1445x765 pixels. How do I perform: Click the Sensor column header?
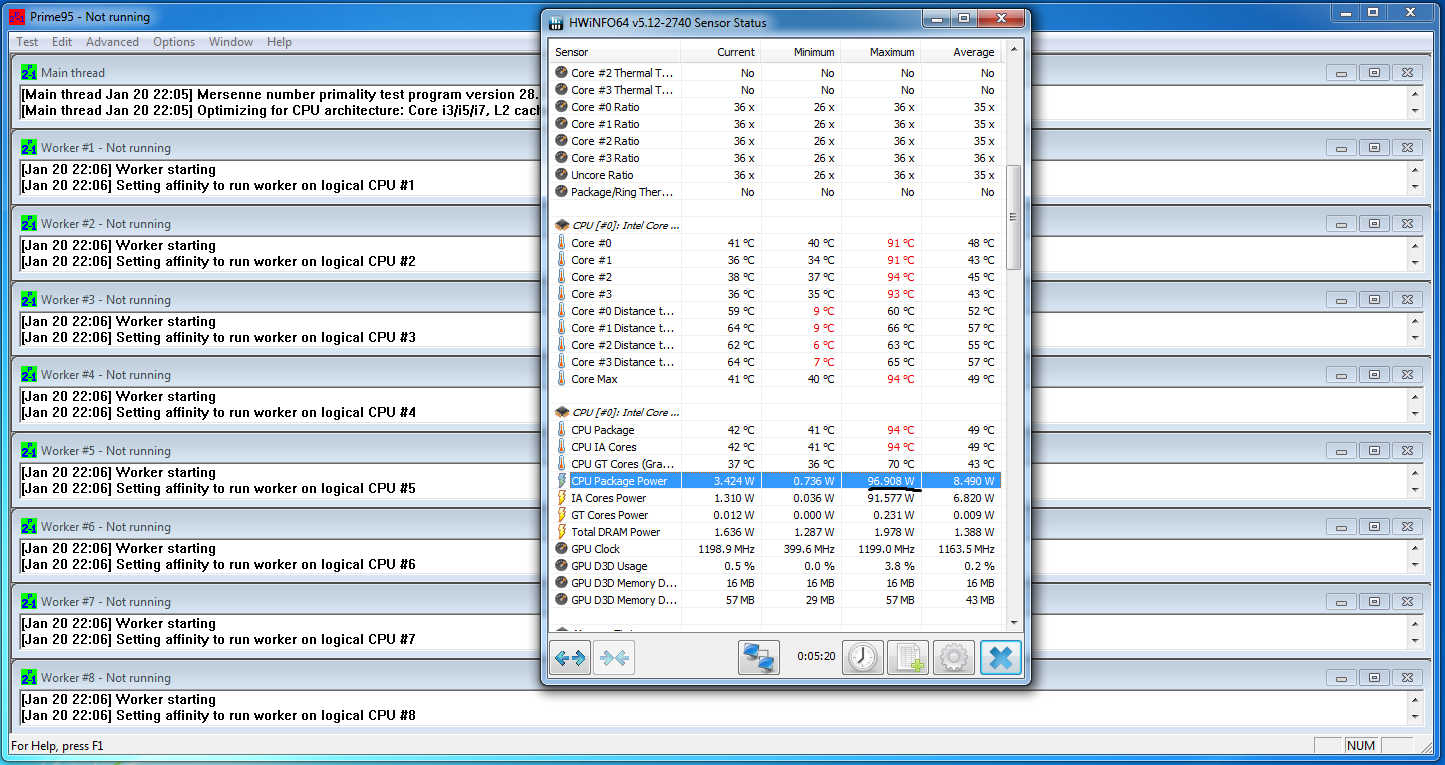(x=616, y=52)
